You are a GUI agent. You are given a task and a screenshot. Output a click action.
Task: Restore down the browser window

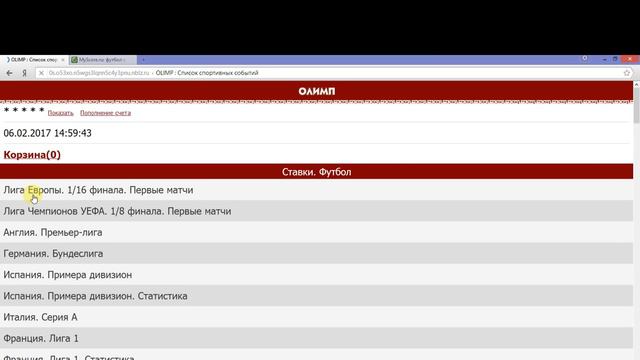pos(615,59)
